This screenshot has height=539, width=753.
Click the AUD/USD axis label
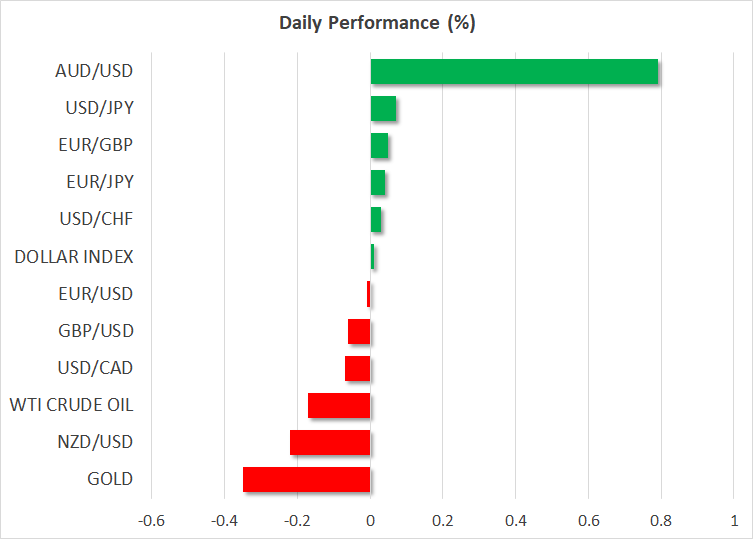(x=96, y=71)
